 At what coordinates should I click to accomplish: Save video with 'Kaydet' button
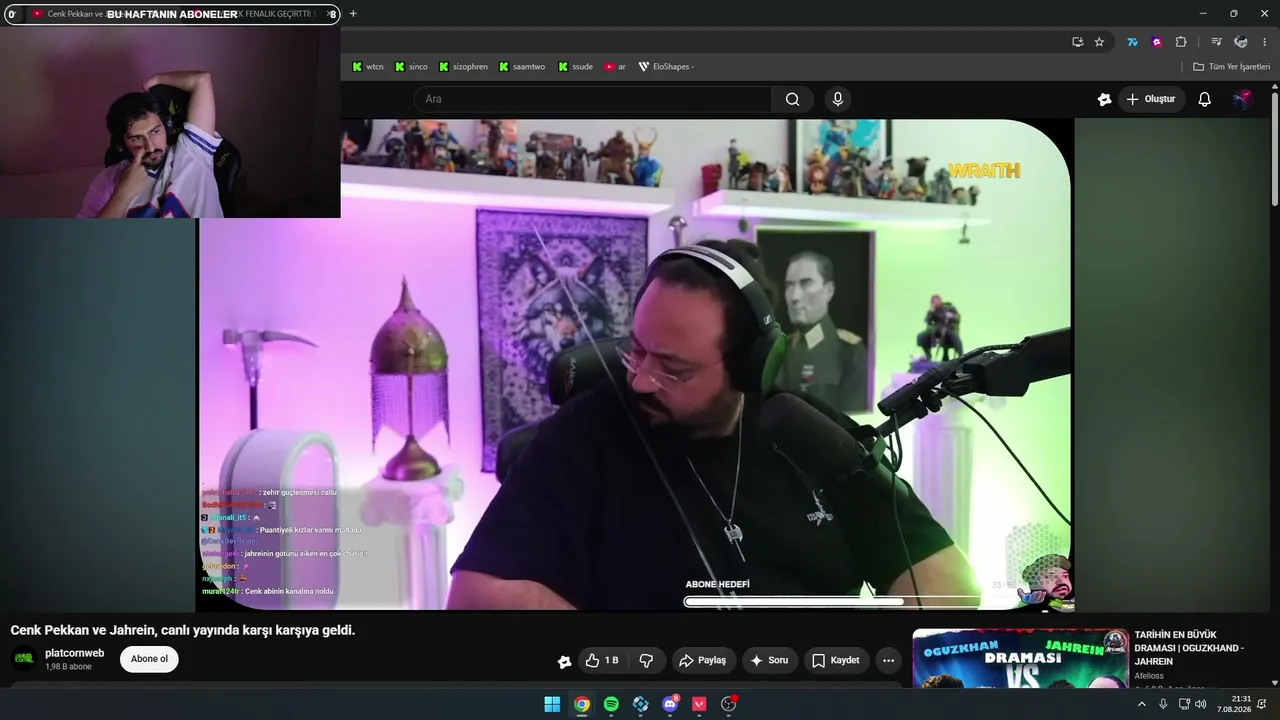tap(837, 660)
